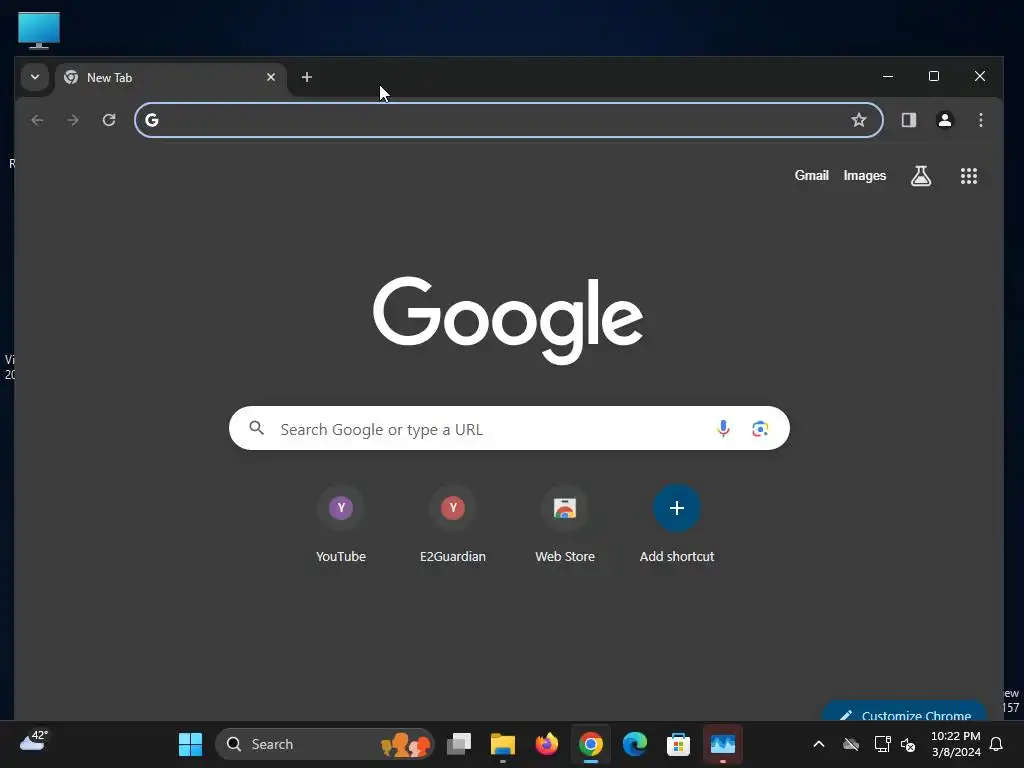This screenshot has height=768, width=1024.
Task: Start voice search with microphone
Action: [x=723, y=428]
